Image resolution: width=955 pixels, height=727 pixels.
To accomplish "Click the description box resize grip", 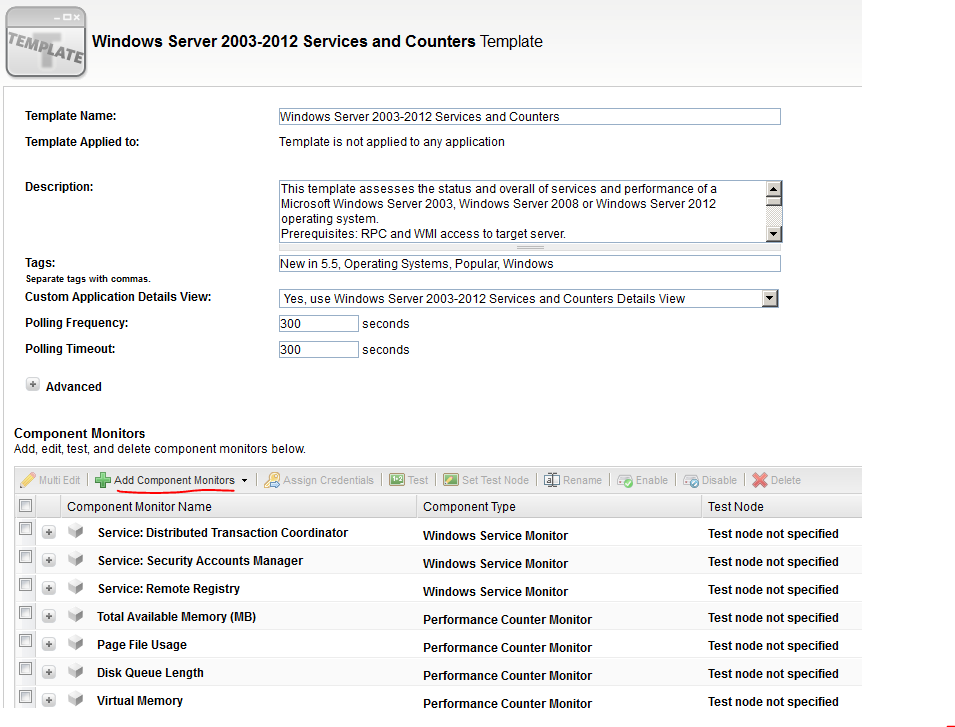I will 530,248.
